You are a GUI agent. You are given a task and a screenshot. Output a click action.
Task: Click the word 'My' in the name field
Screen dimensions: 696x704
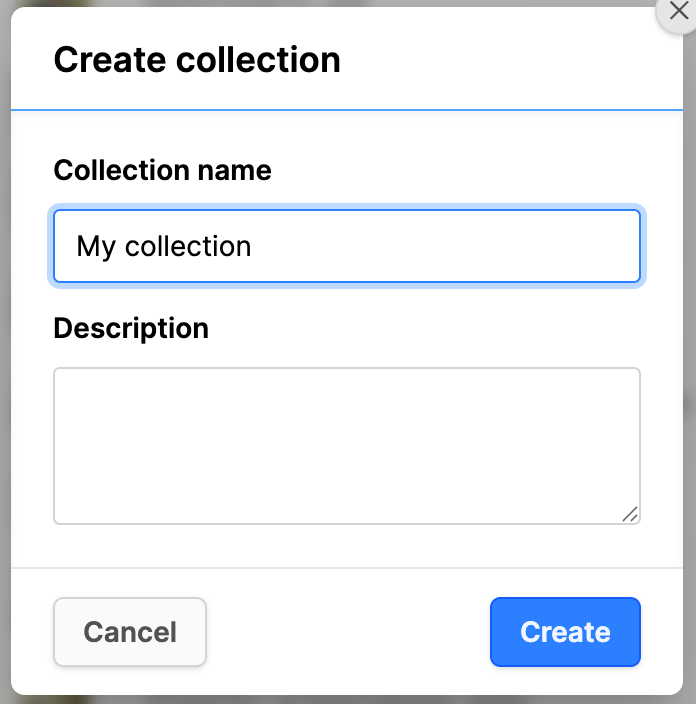96,246
